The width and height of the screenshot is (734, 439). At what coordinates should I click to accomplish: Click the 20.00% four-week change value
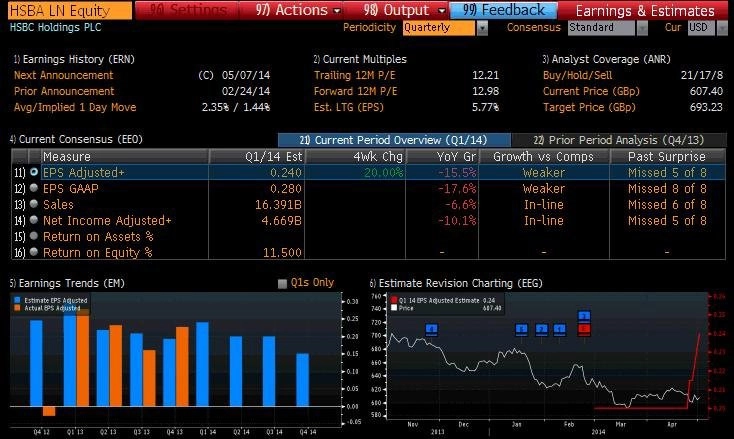click(383, 173)
